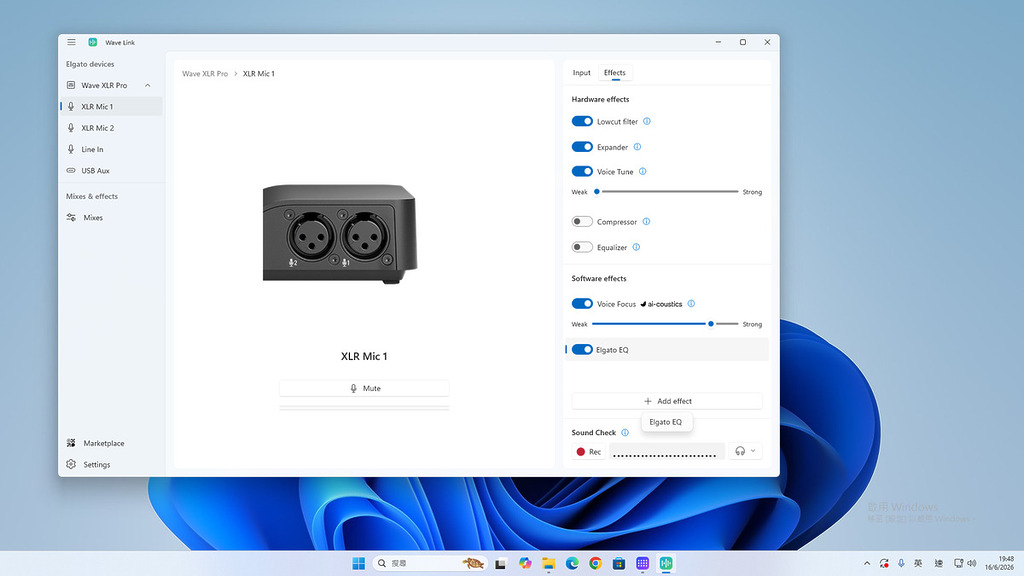This screenshot has width=1024, height=576.
Task: Open the headphone output dropdown
Action: (x=744, y=451)
